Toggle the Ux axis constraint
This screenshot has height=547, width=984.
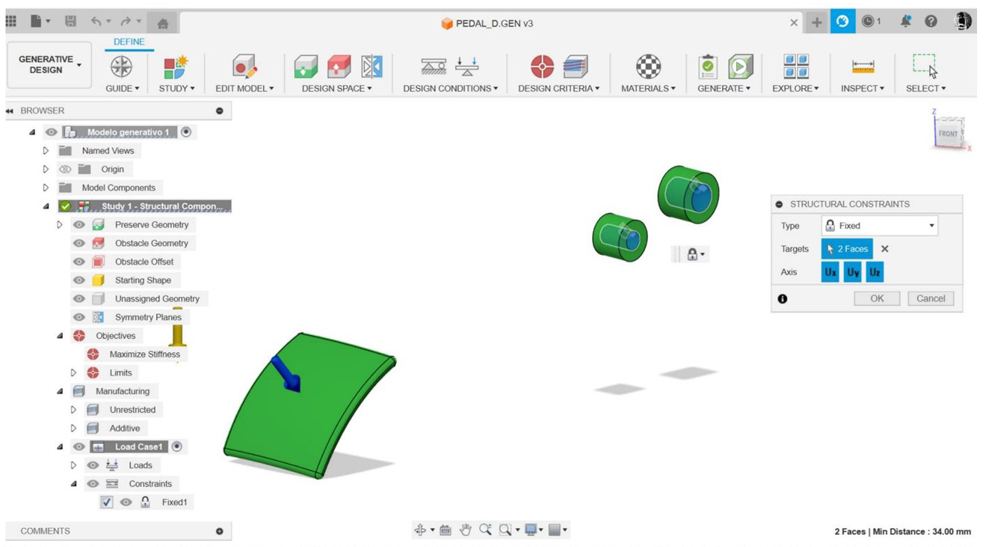point(830,272)
